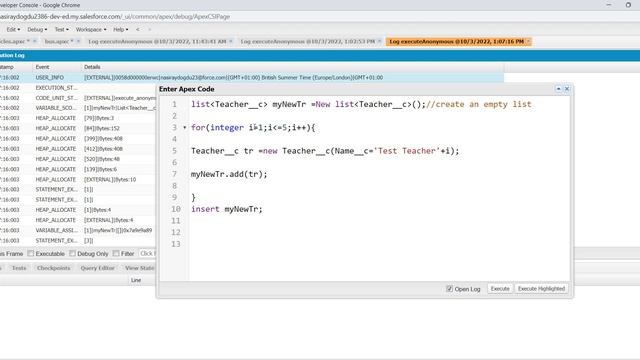Close the 11:43:41 AM log tab
640x360 pixels.
pyautogui.click(x=231, y=41)
